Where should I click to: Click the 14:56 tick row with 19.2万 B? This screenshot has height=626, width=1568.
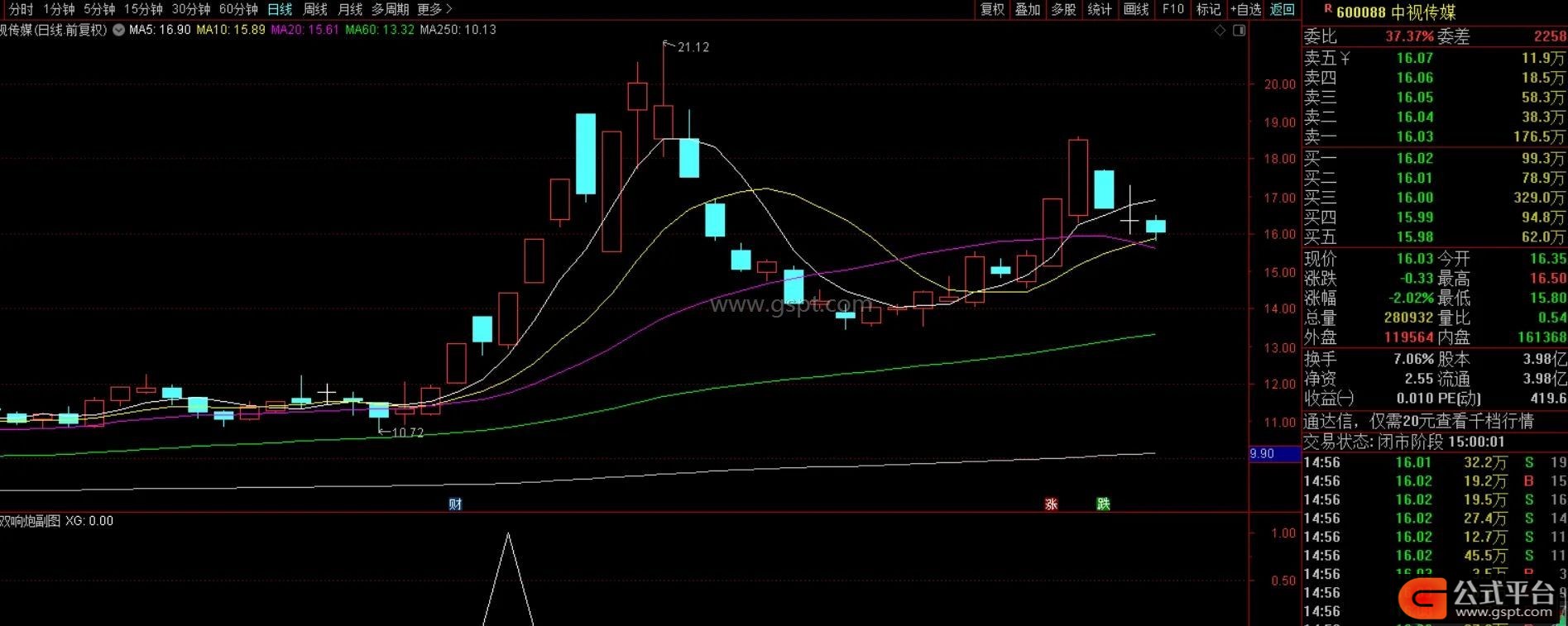point(1435,481)
